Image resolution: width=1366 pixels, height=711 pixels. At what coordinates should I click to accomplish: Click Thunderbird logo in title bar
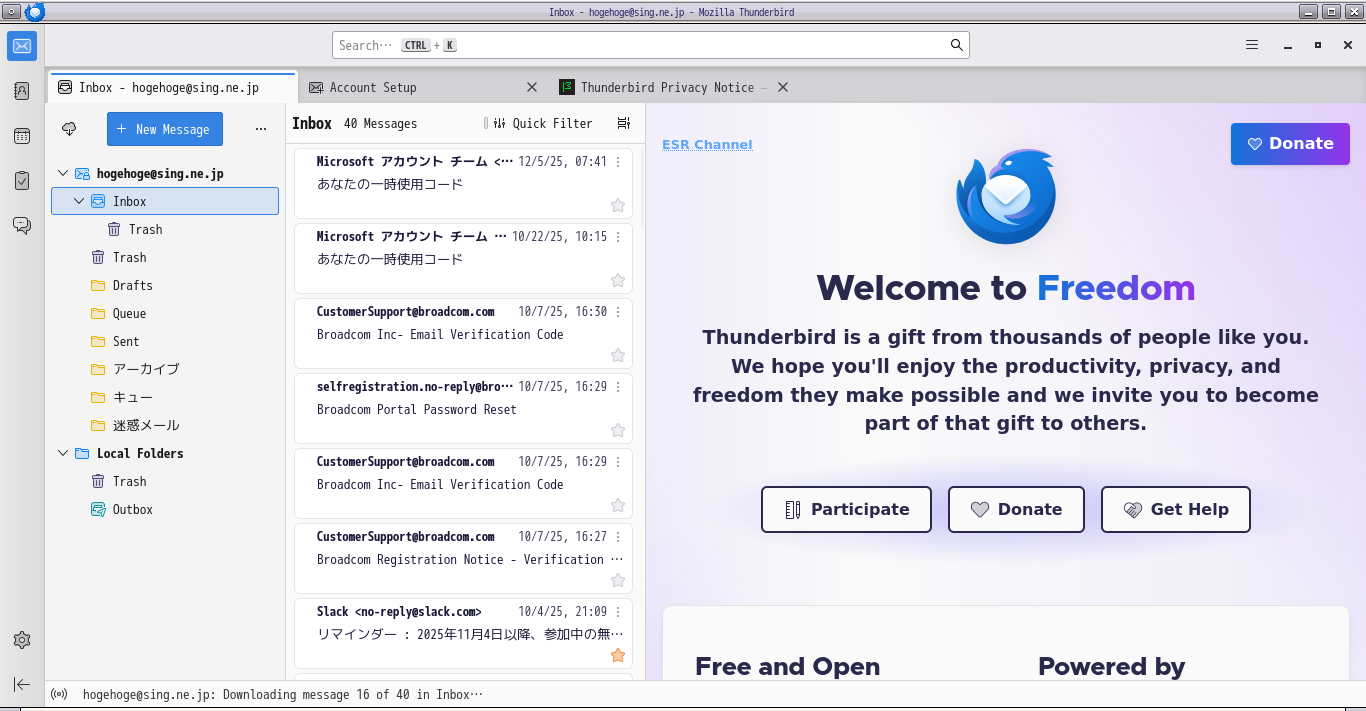(x=35, y=12)
